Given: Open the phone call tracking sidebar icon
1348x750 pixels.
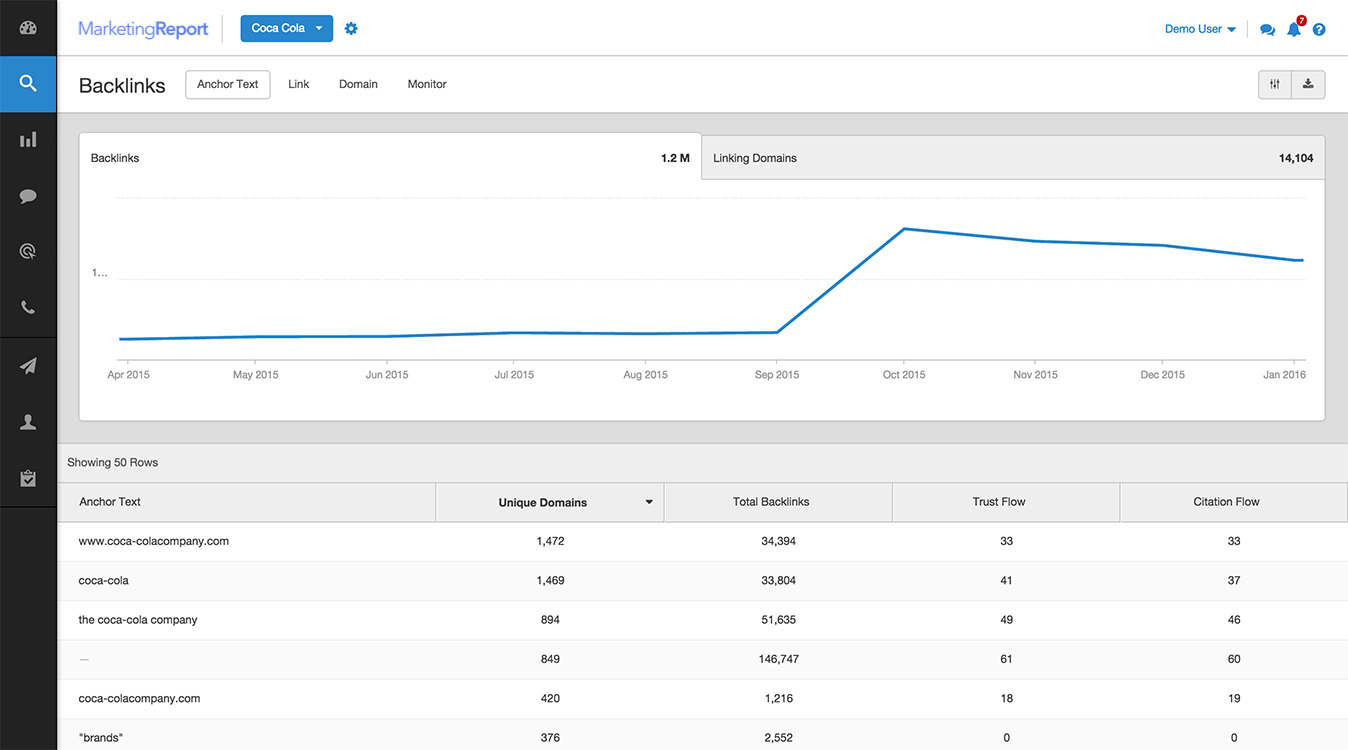Looking at the screenshot, I should (x=28, y=307).
